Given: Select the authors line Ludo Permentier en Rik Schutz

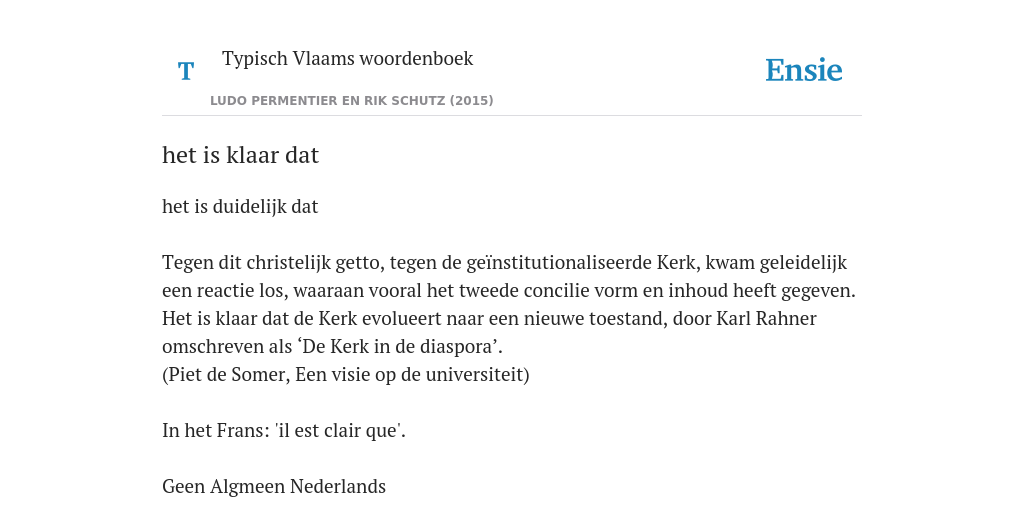Looking at the screenshot, I should coord(351,101).
